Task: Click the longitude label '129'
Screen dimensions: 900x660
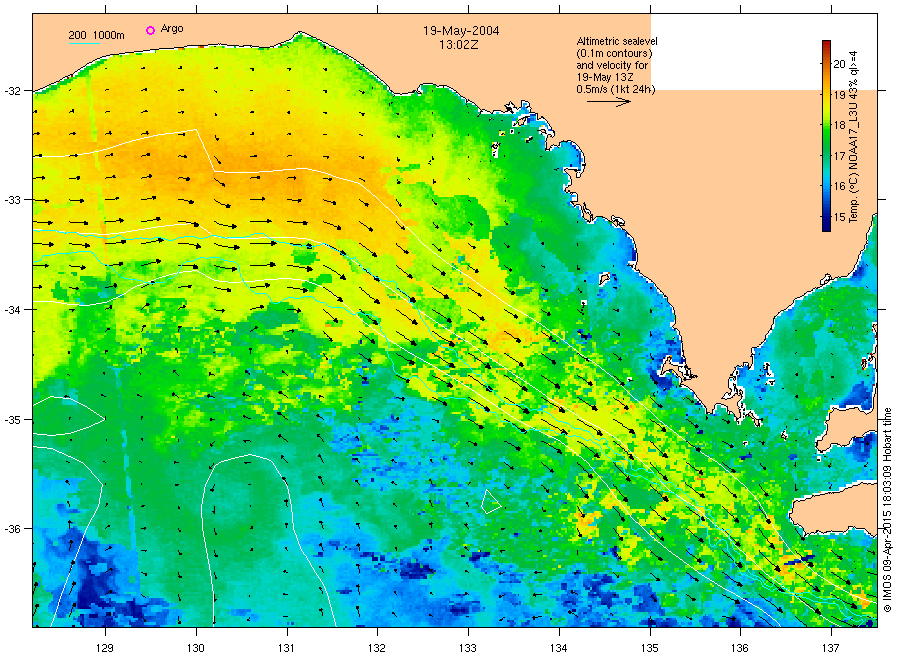Action: (x=105, y=649)
